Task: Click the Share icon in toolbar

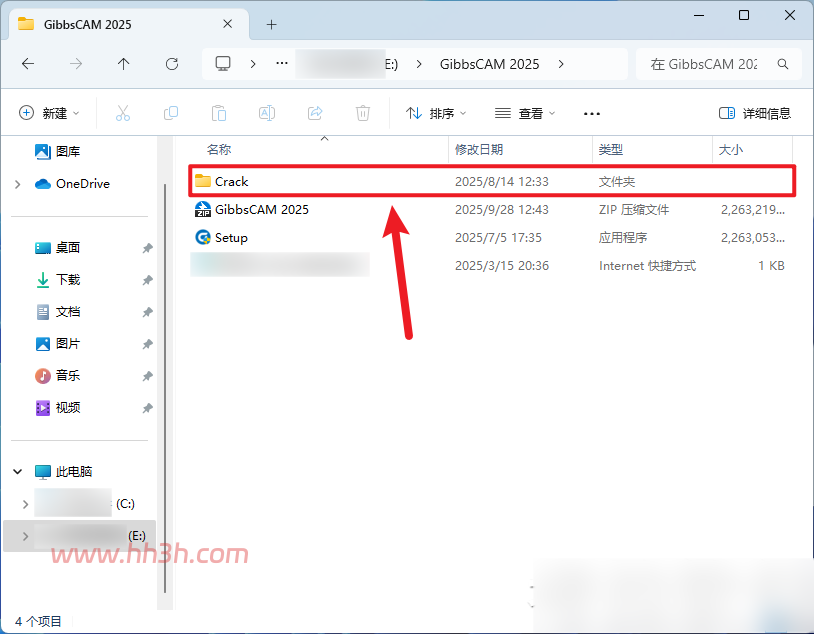Action: tap(315, 113)
